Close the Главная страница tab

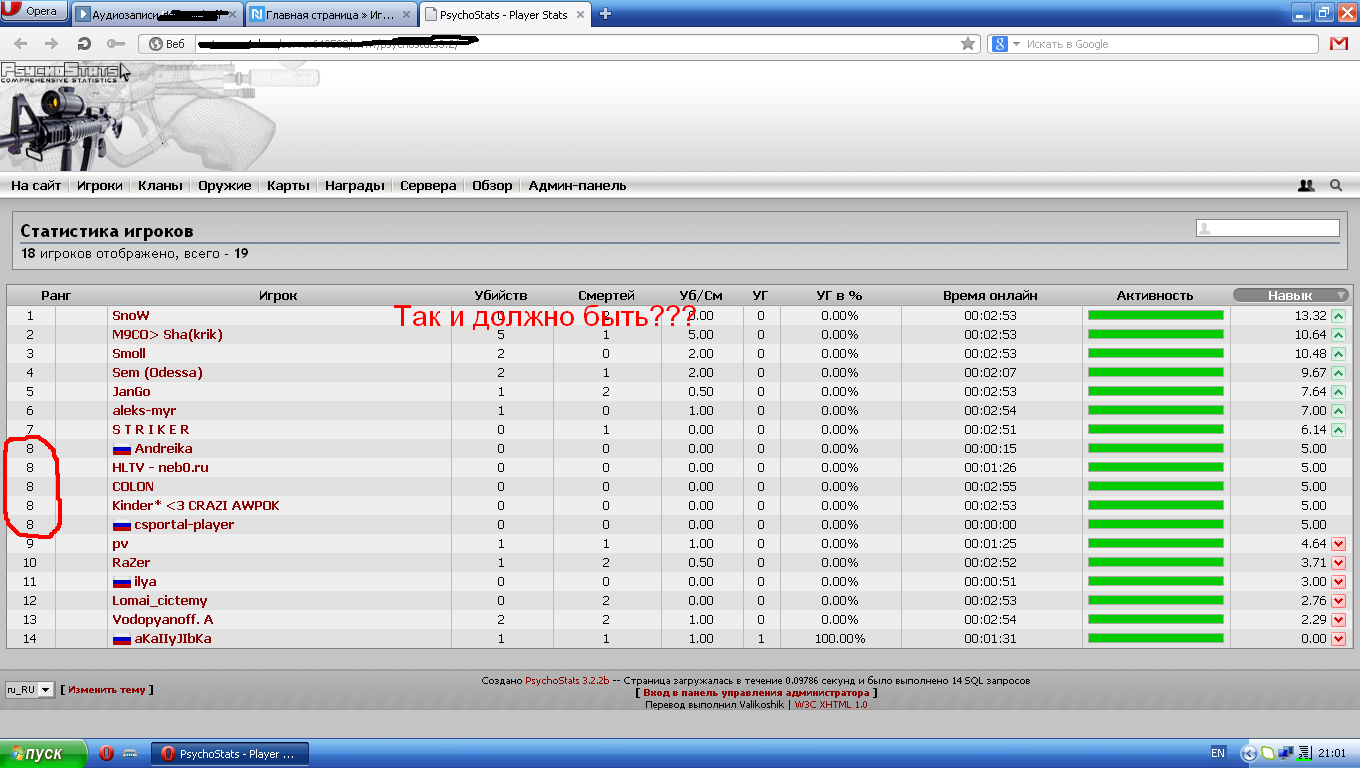(404, 15)
